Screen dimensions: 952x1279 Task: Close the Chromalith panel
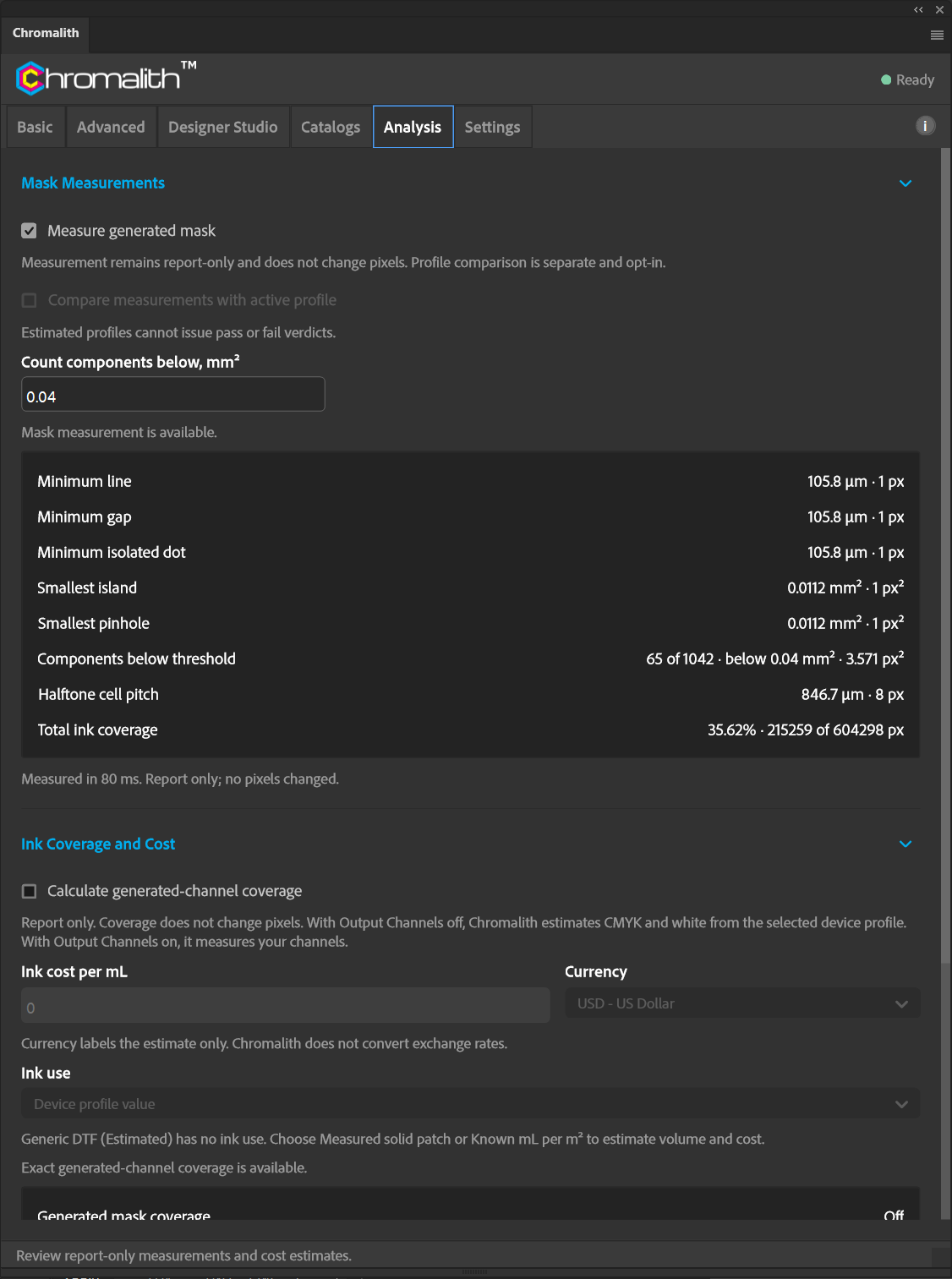pyautogui.click(x=939, y=10)
